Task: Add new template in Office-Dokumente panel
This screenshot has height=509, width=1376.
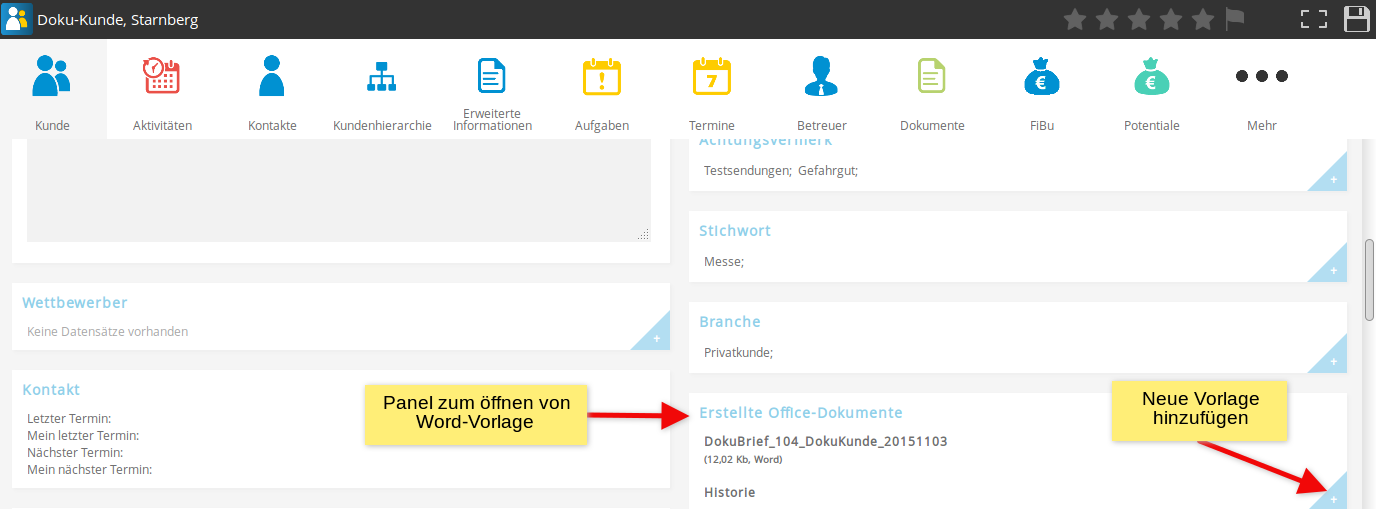Action: coord(1333,497)
